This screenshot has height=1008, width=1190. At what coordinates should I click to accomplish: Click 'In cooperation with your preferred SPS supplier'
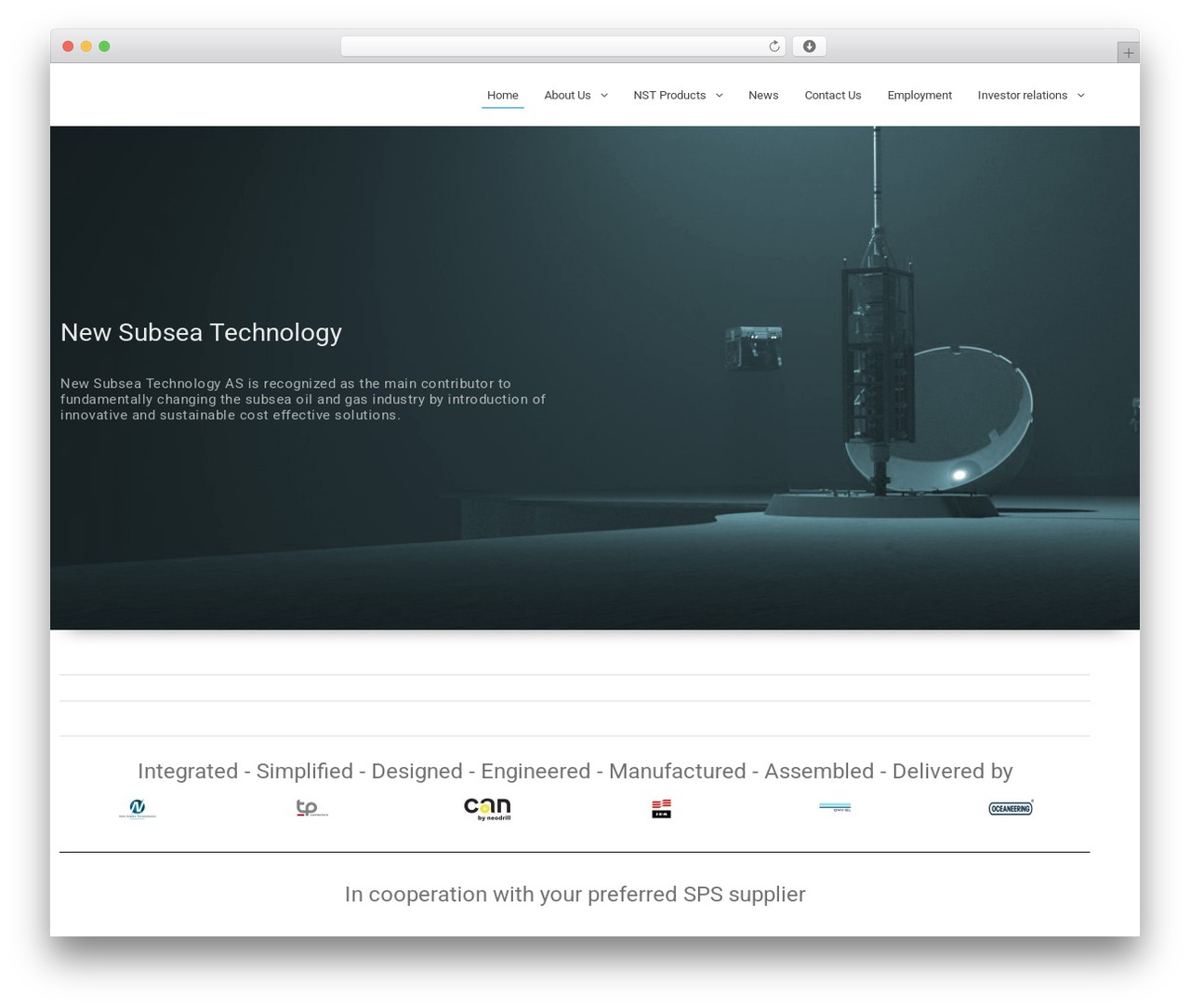coord(575,894)
